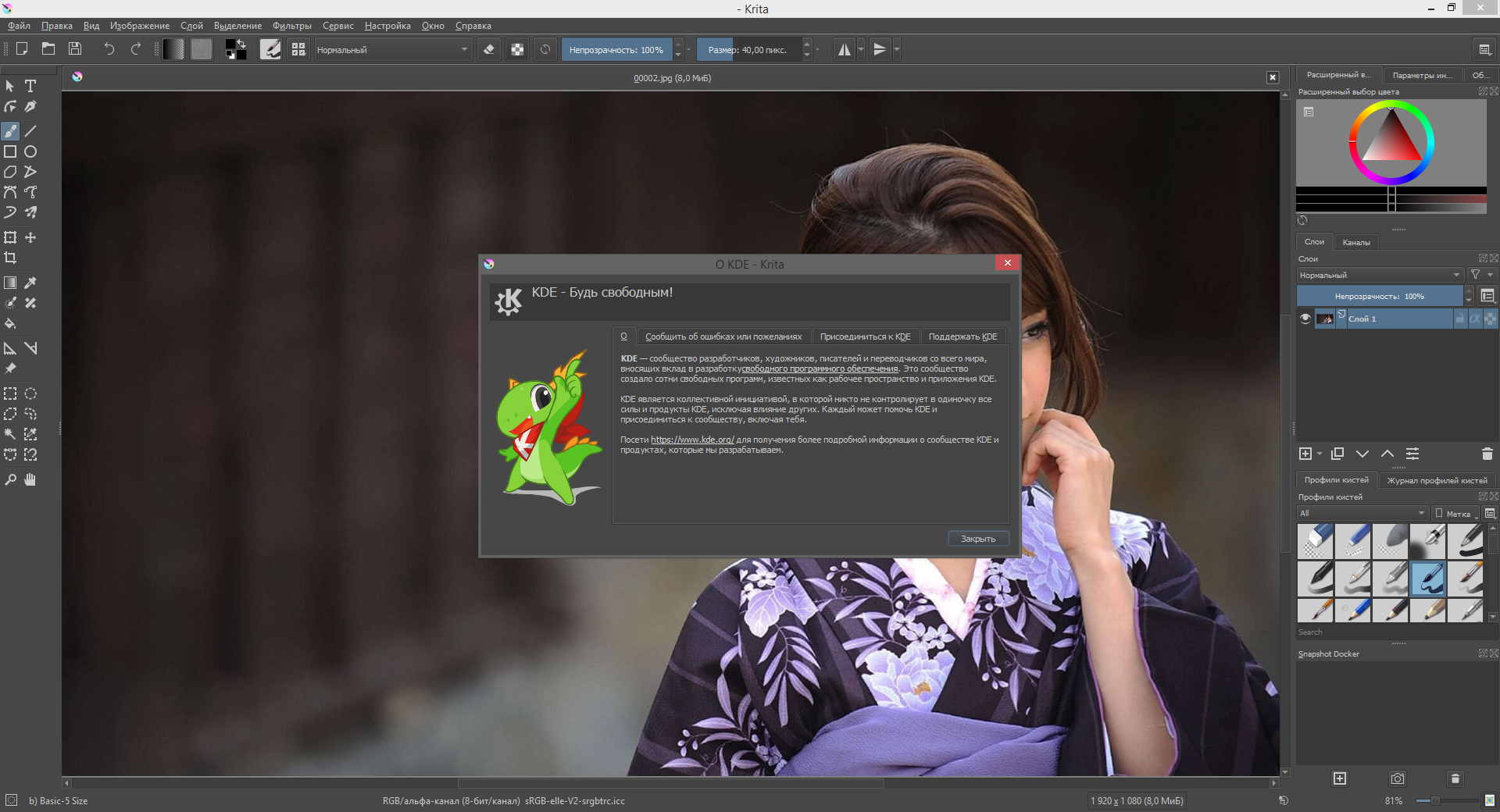Delete the selected layer
This screenshot has width=1500, height=812.
click(1487, 454)
